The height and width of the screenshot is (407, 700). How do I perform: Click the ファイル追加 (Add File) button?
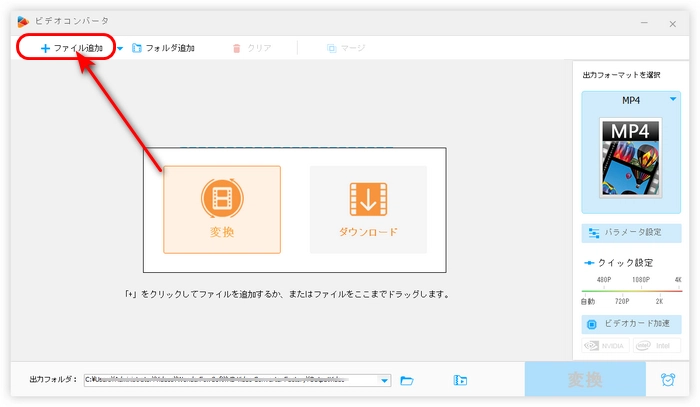click(70, 48)
